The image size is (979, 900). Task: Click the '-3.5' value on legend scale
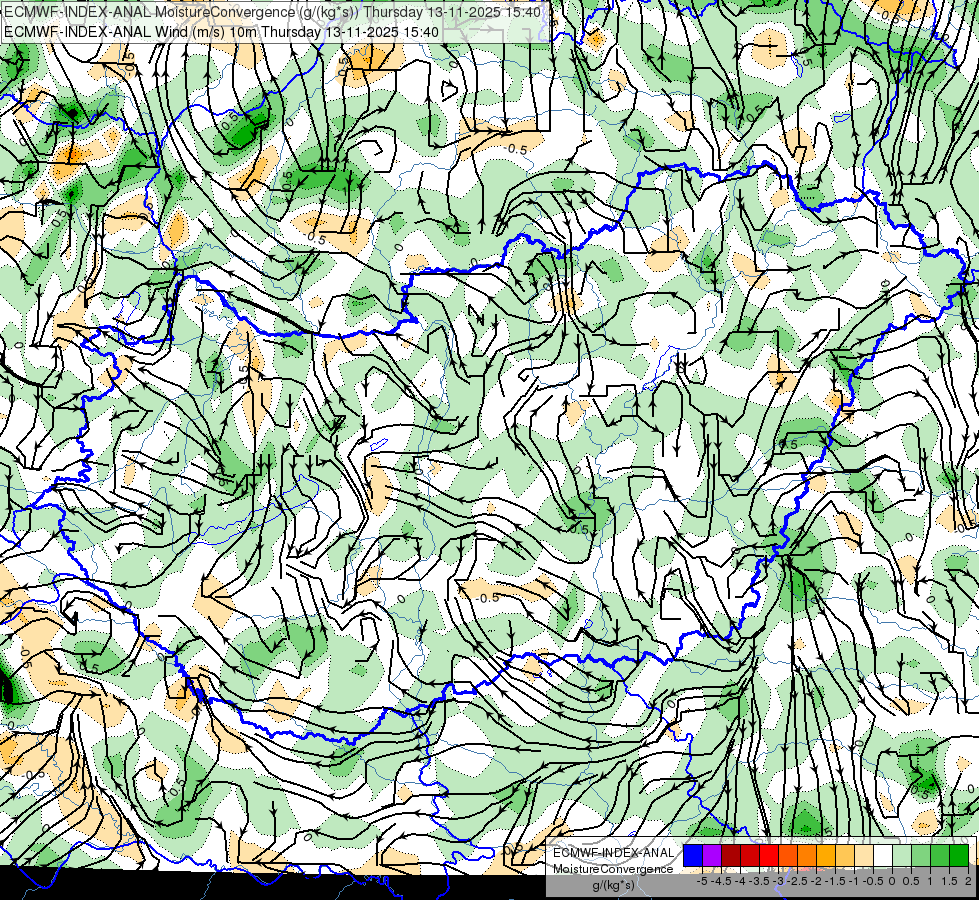pyautogui.click(x=759, y=881)
